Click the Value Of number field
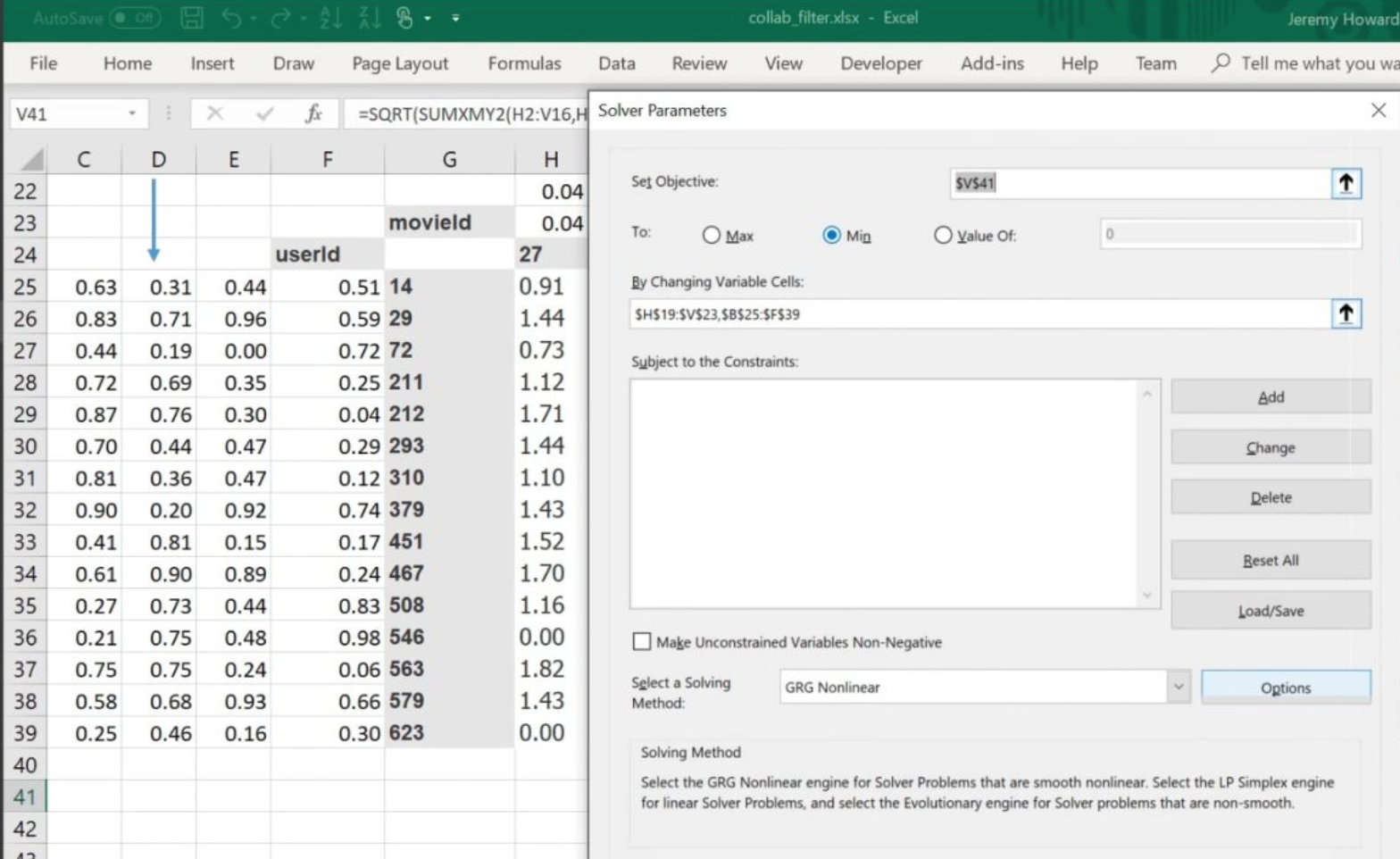Image resolution: width=1400 pixels, height=859 pixels. point(1230,234)
